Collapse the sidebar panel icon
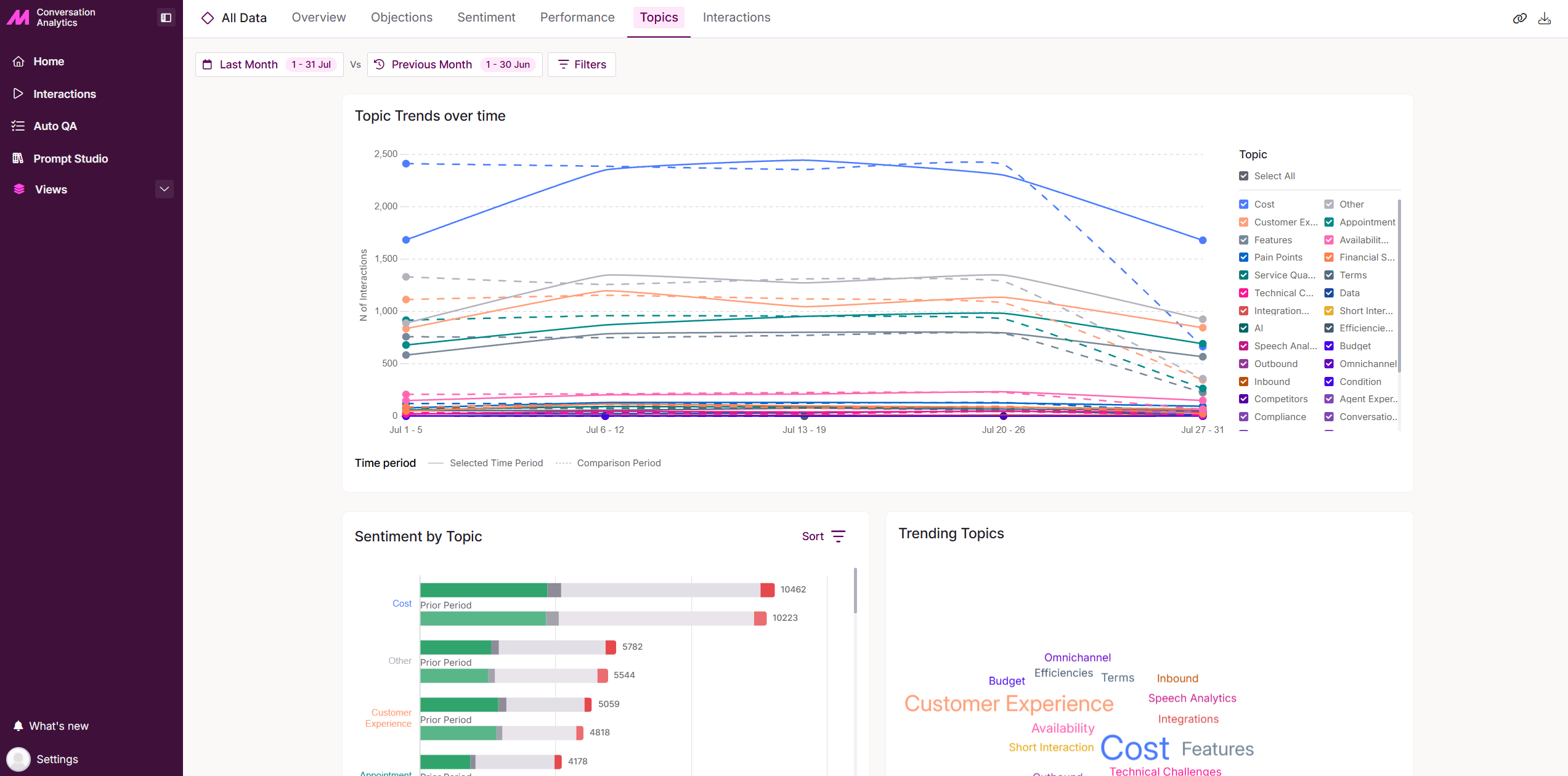 [166, 17]
